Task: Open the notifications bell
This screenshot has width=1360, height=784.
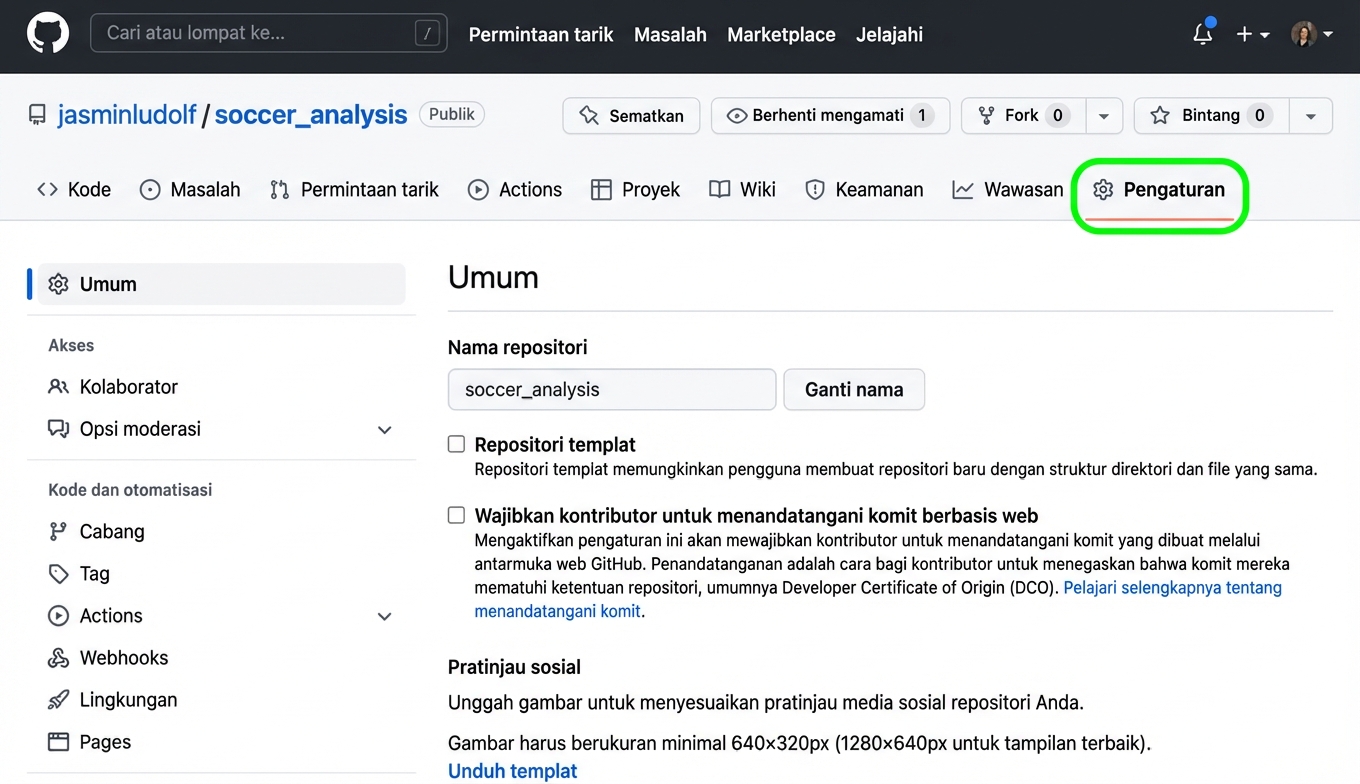Action: coord(1203,34)
